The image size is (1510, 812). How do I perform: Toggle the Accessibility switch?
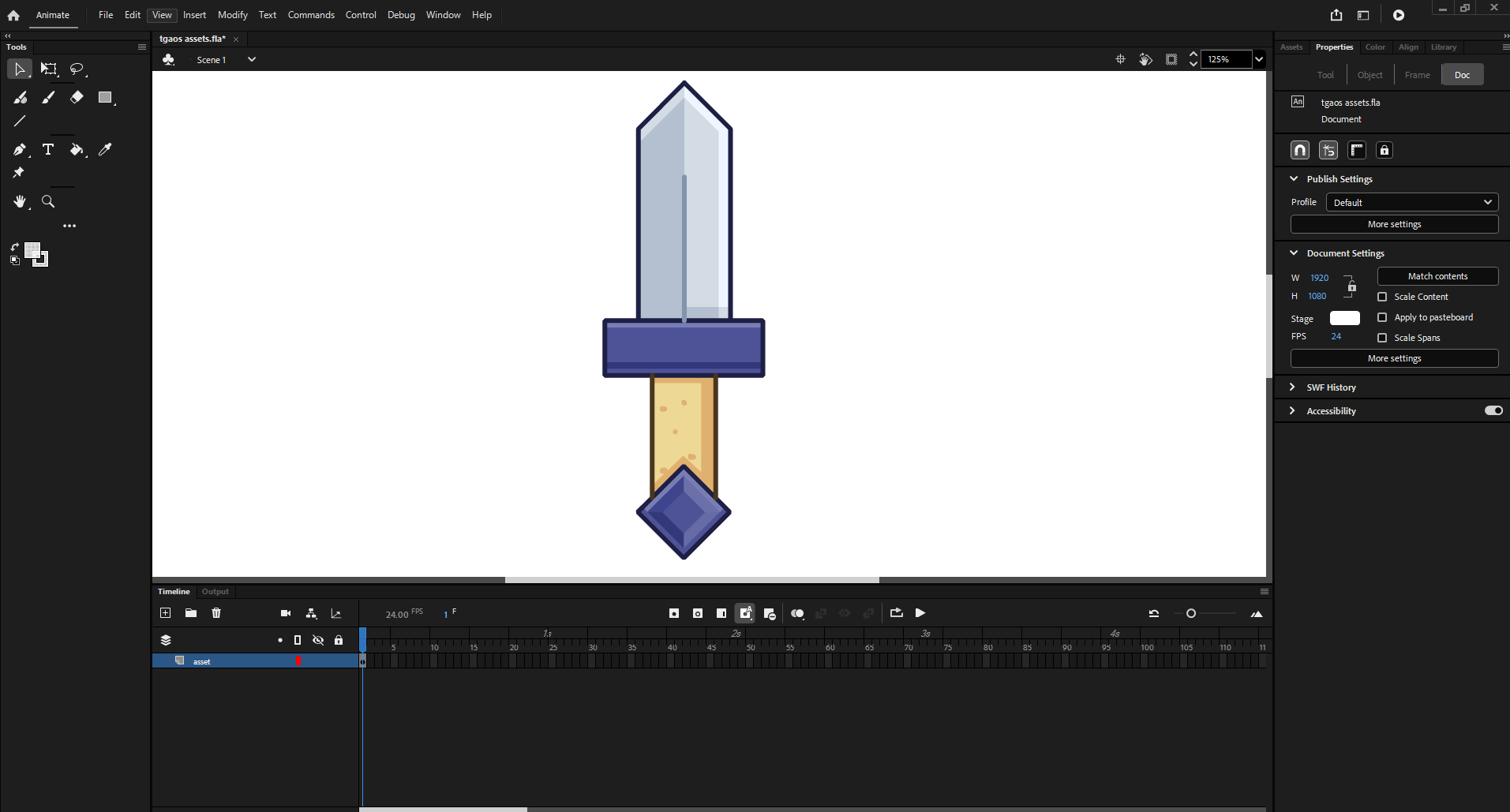pyautogui.click(x=1493, y=410)
